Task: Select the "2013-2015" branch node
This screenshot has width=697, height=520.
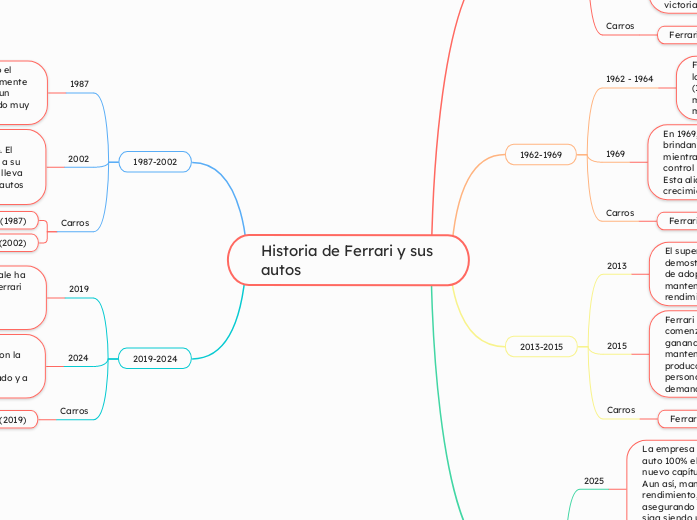Action: (541, 347)
